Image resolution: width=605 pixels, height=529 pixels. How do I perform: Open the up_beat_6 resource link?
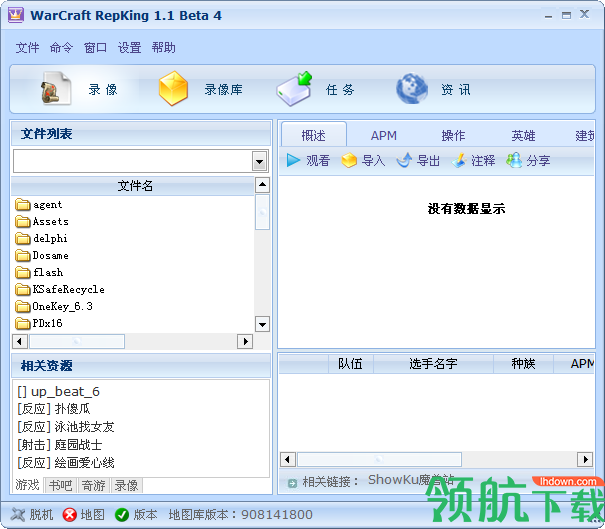pos(58,392)
